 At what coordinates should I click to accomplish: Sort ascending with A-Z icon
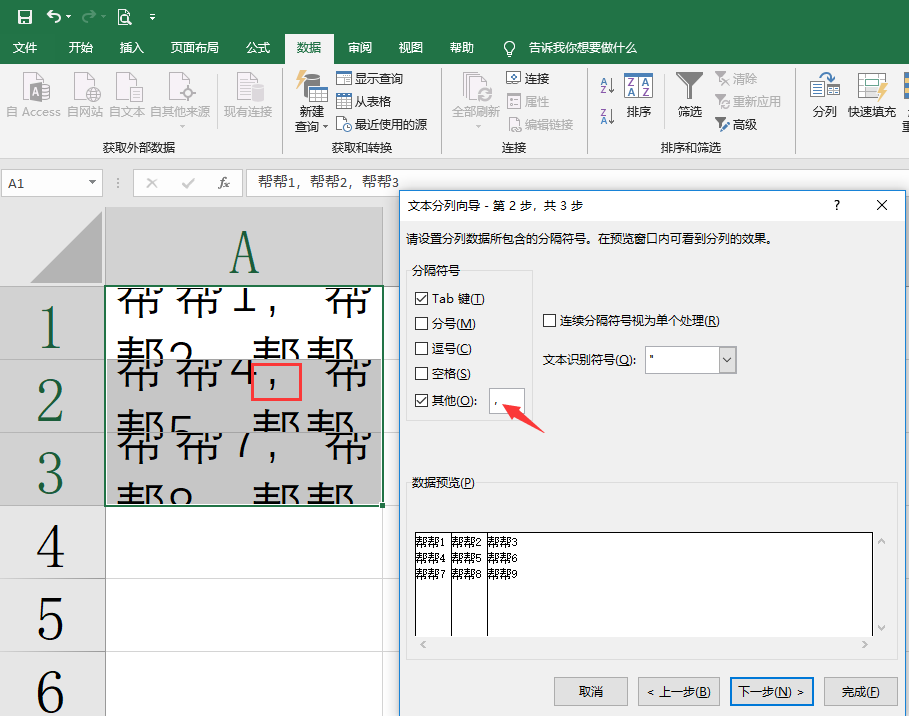coord(607,86)
